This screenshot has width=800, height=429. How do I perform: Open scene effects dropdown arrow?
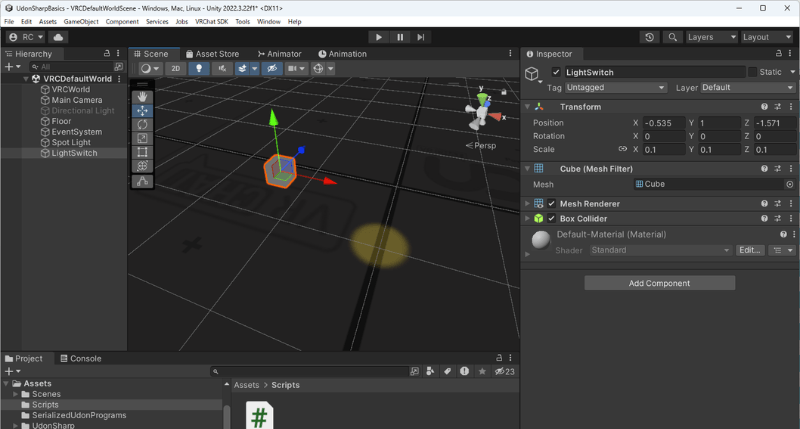(255, 68)
